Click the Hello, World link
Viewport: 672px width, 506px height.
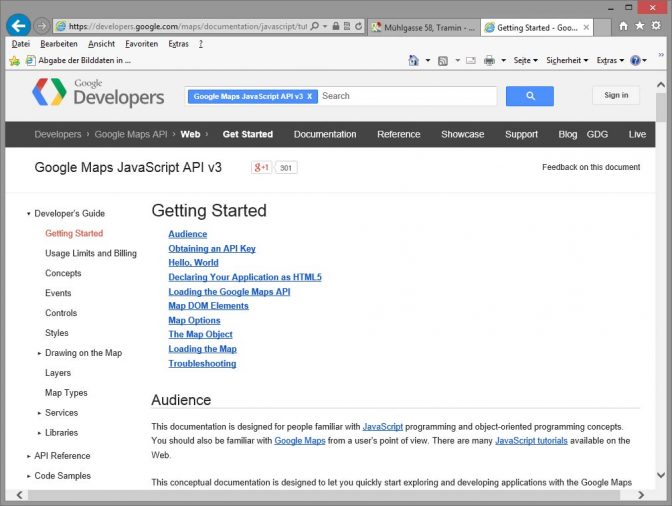tap(193, 263)
